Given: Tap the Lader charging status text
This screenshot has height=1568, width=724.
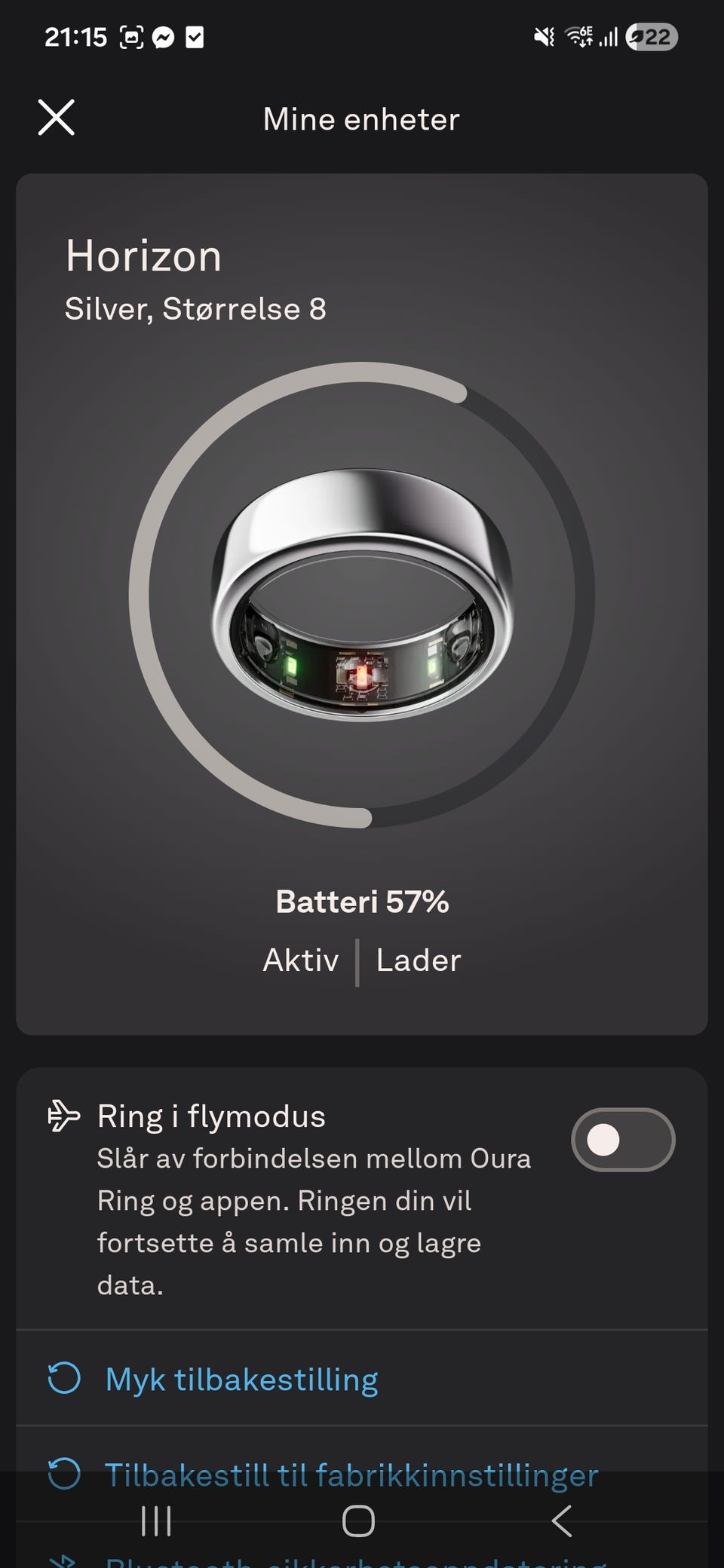Looking at the screenshot, I should pyautogui.click(x=419, y=960).
